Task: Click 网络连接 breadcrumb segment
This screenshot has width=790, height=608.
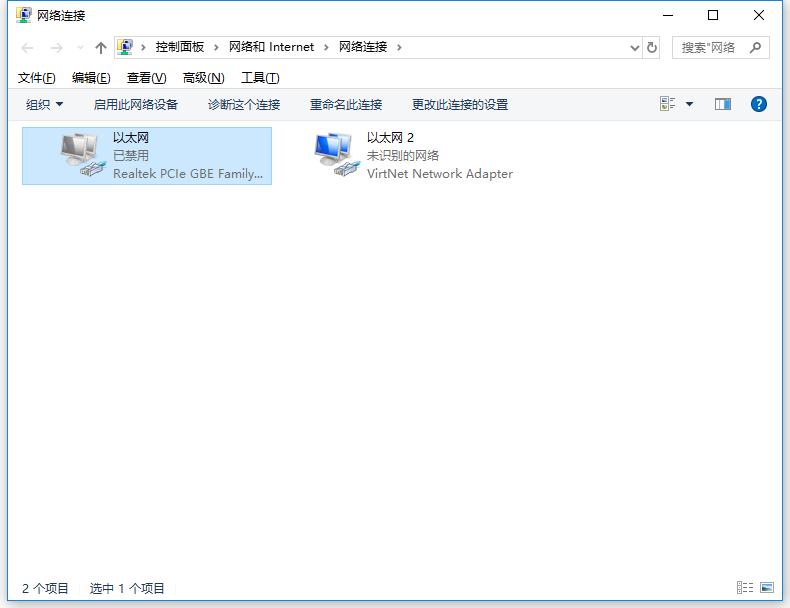Action: tap(363, 47)
